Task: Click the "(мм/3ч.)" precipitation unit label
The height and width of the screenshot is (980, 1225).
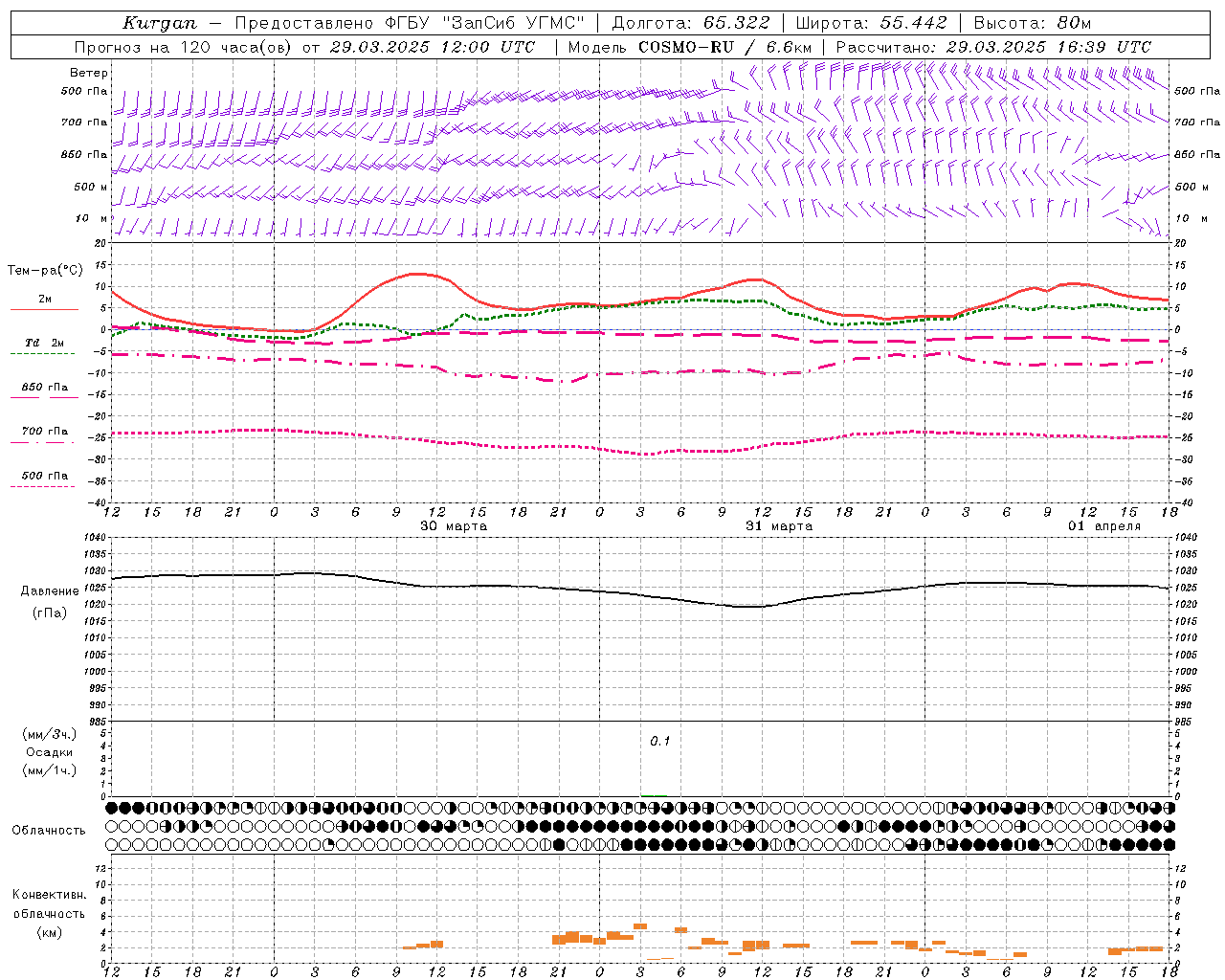Action: pos(50,734)
